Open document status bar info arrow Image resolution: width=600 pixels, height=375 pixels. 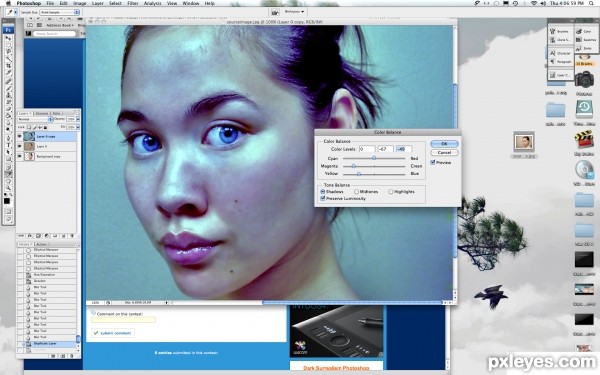(166, 302)
